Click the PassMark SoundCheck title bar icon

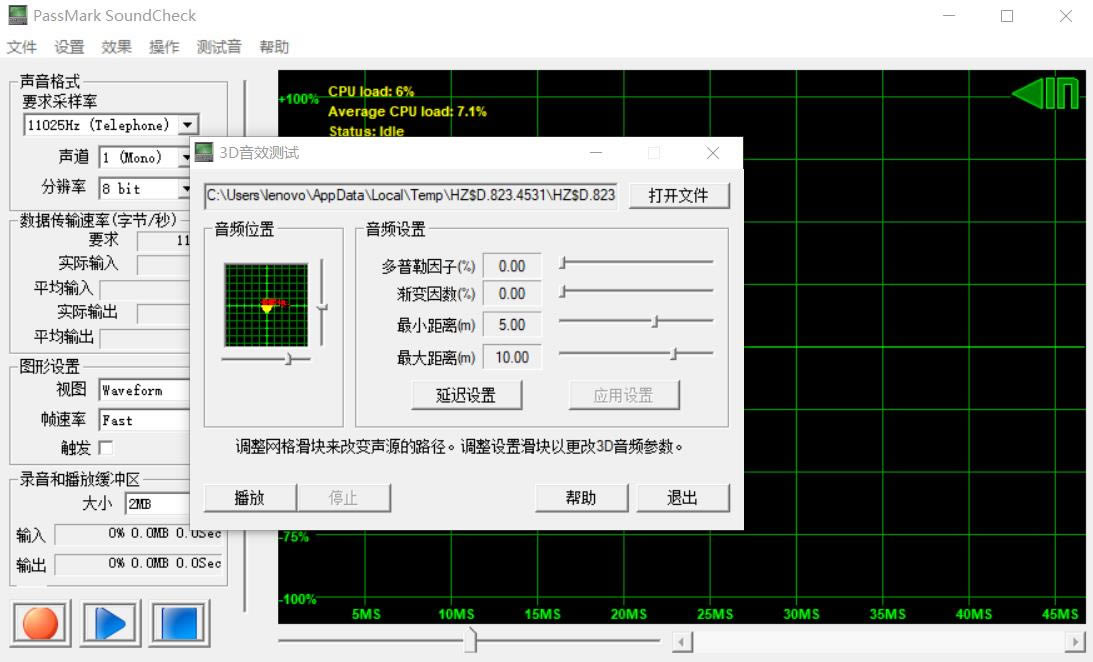[16, 16]
